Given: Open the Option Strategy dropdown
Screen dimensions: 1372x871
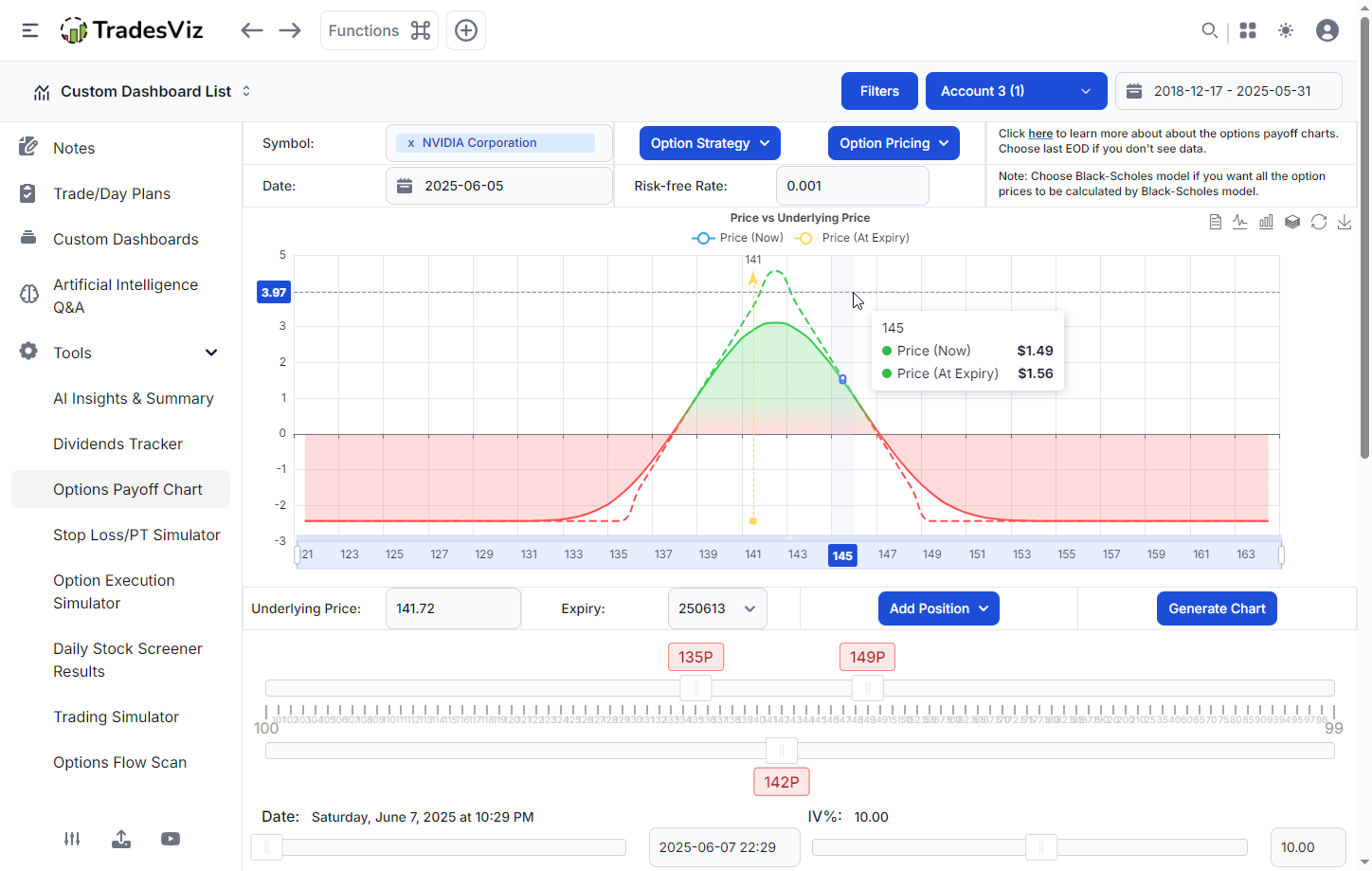Looking at the screenshot, I should click(709, 142).
